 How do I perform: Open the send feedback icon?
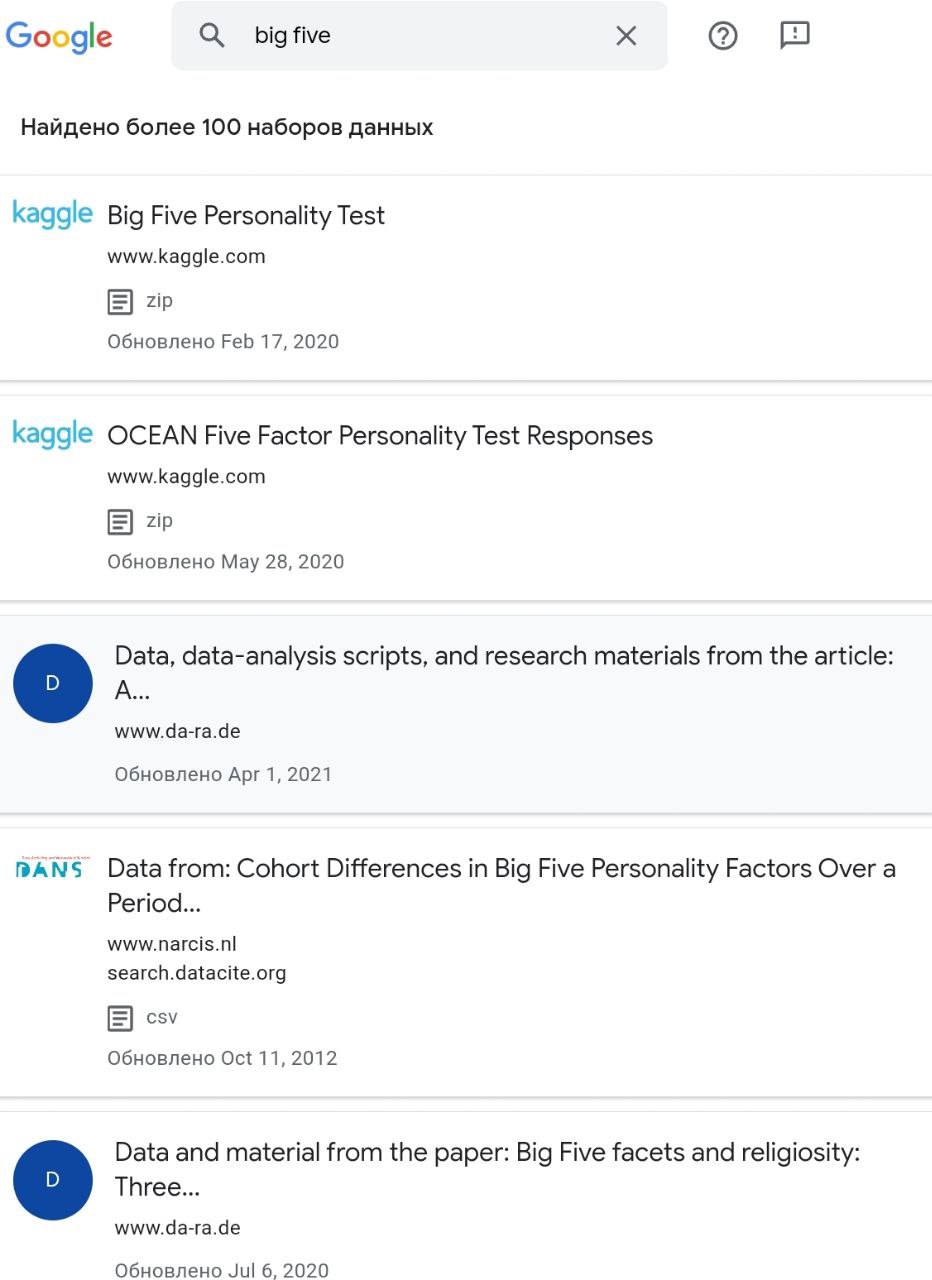(x=794, y=36)
